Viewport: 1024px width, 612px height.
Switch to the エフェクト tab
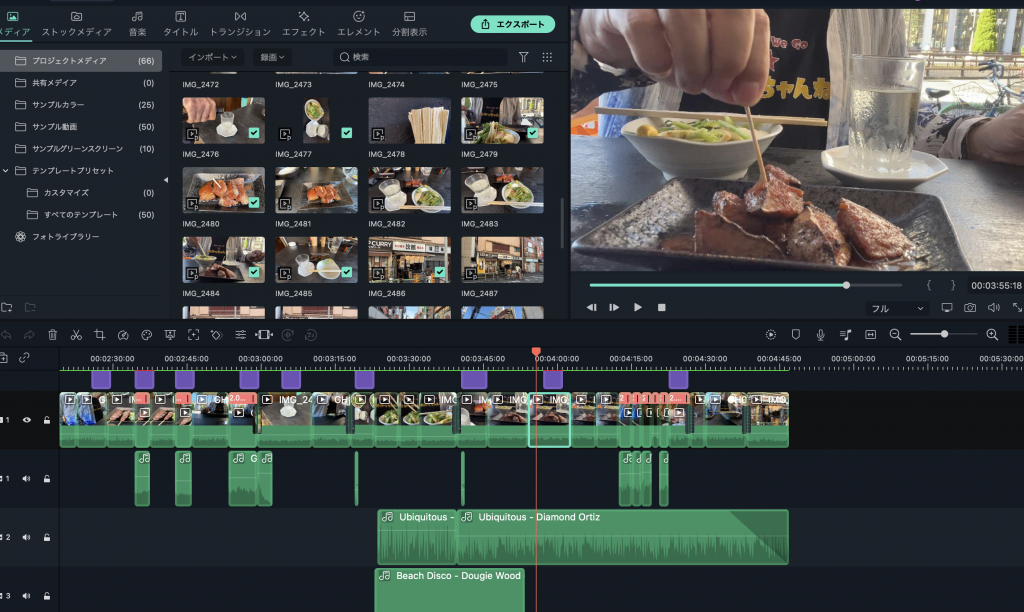304,24
